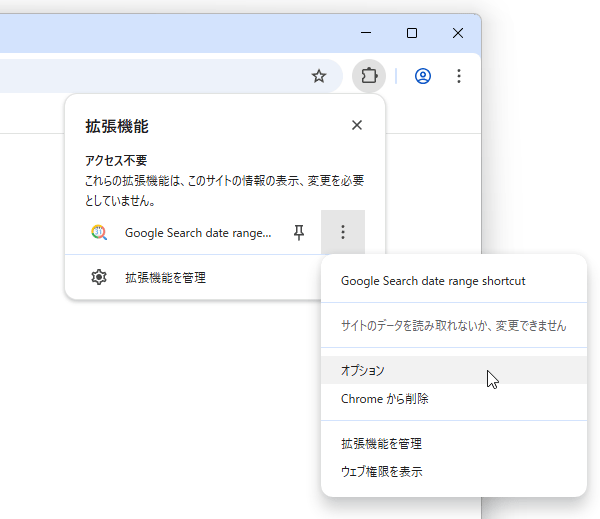Viewport: 600px width, 519px height.
Task: Select オプション from the context menu
Action: [454, 370]
